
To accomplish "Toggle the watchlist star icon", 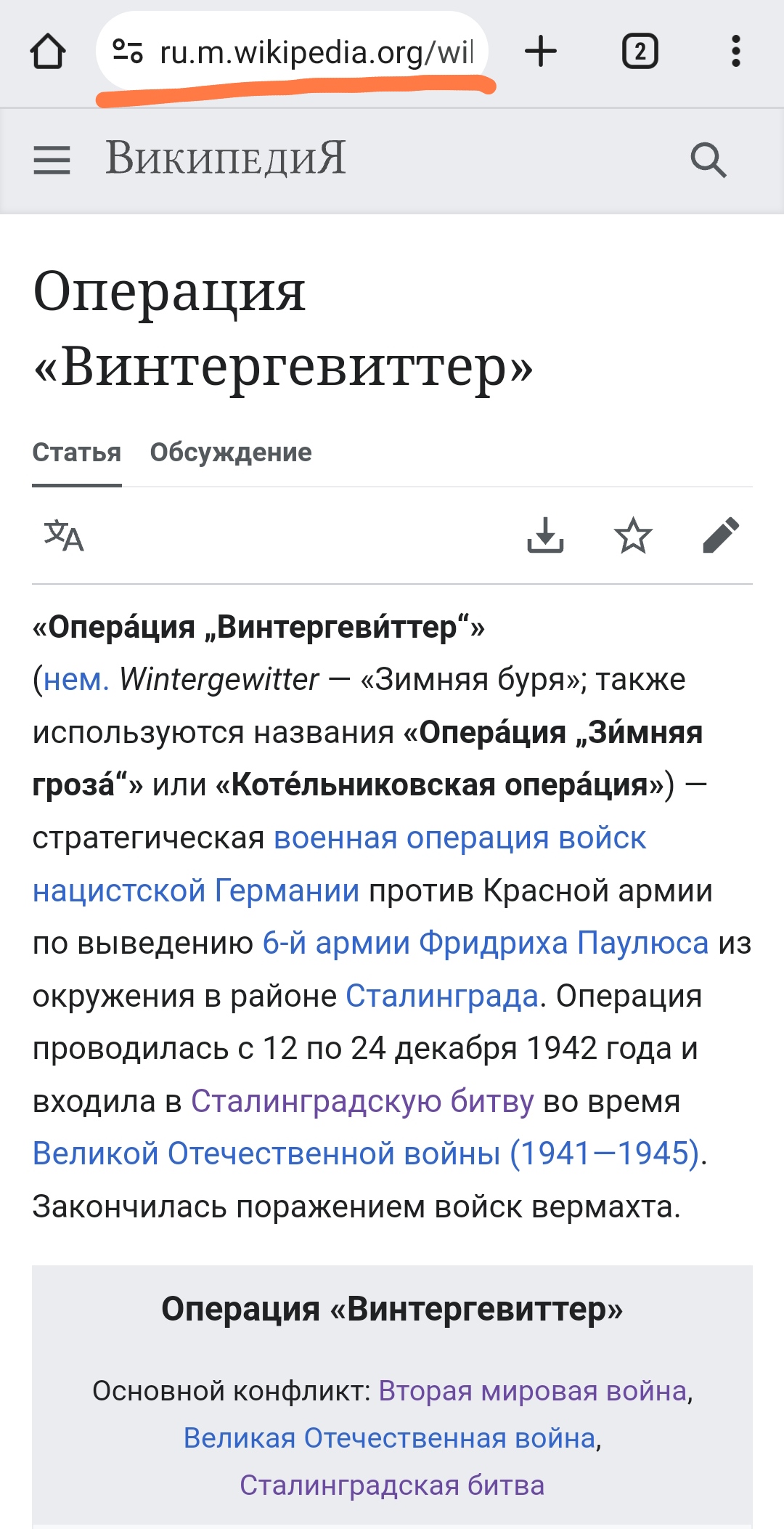I will pyautogui.click(x=633, y=536).
